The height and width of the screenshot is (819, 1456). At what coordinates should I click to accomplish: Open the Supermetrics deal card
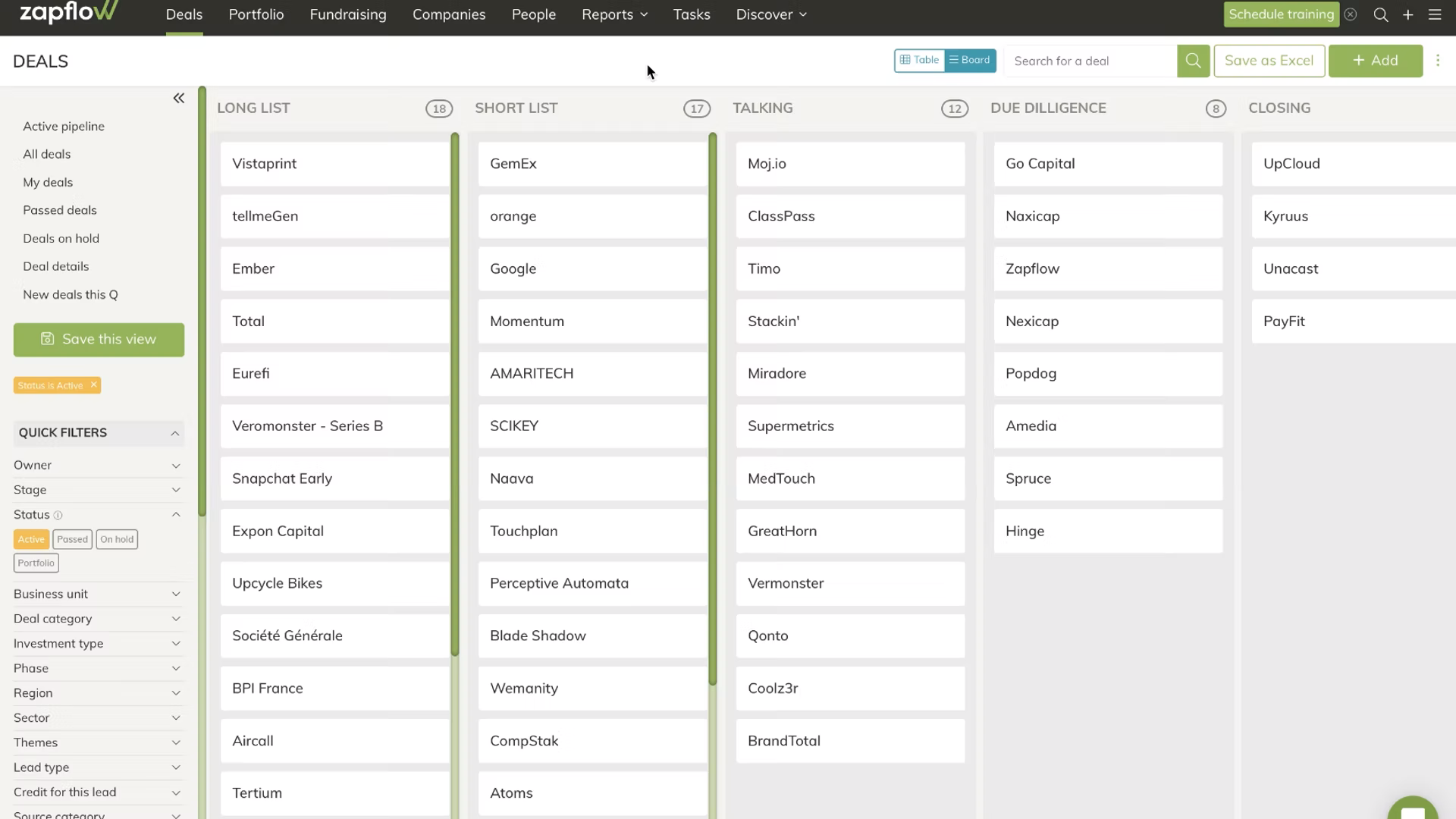tap(850, 426)
